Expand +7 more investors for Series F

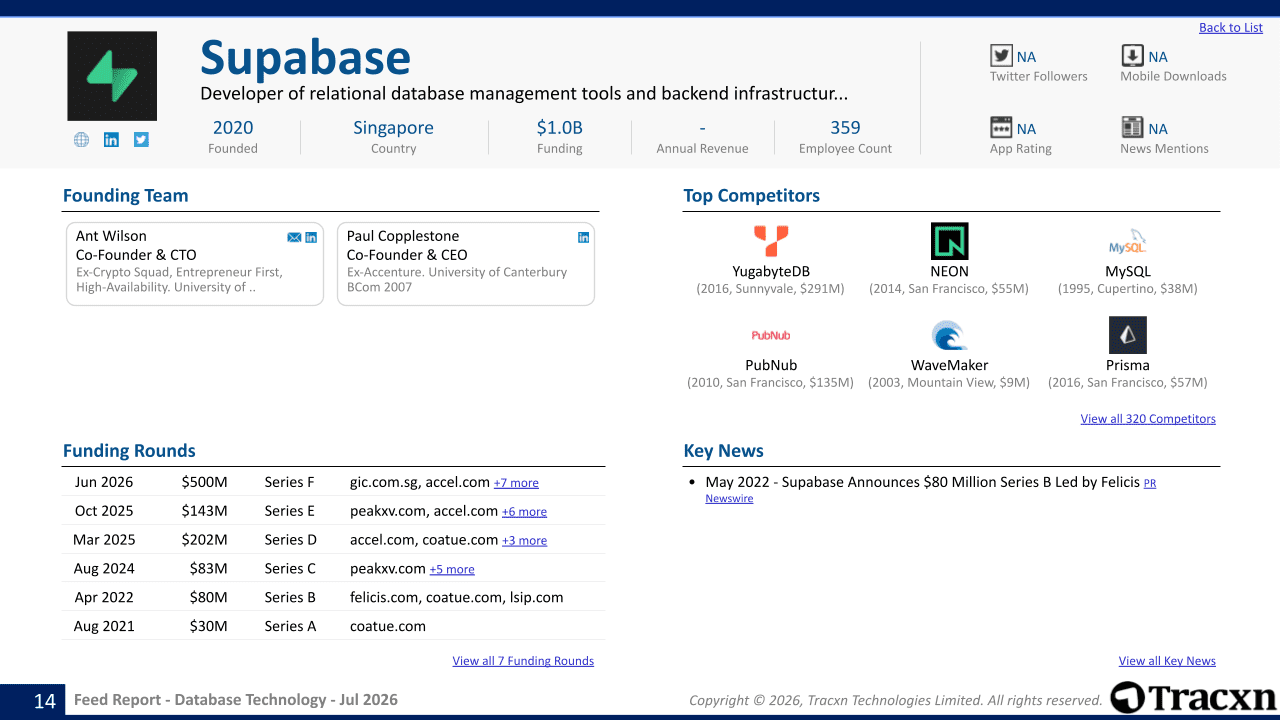pos(516,483)
